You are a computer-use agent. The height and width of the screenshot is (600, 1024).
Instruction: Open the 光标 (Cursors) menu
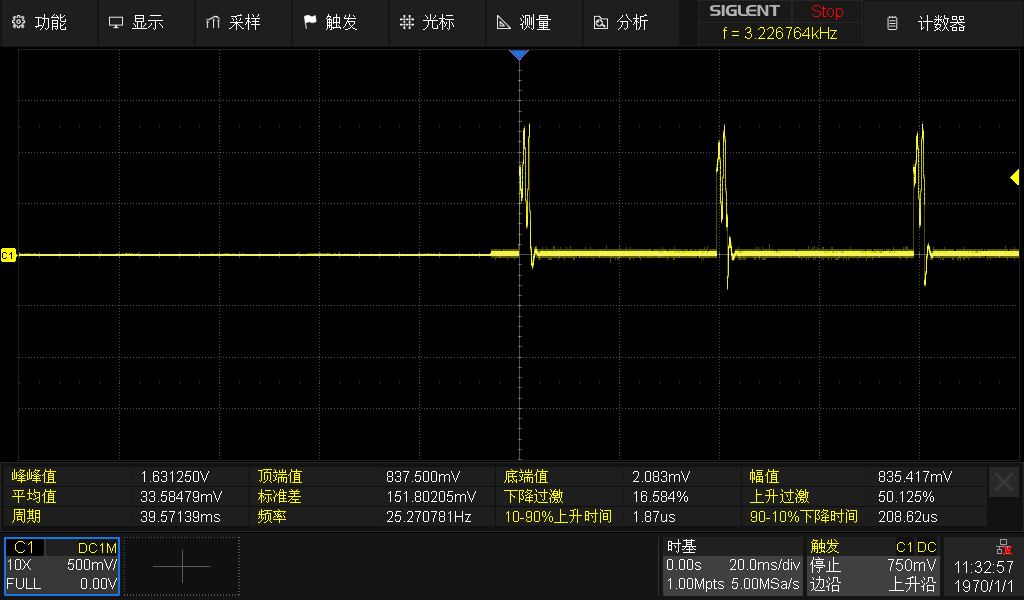click(427, 23)
